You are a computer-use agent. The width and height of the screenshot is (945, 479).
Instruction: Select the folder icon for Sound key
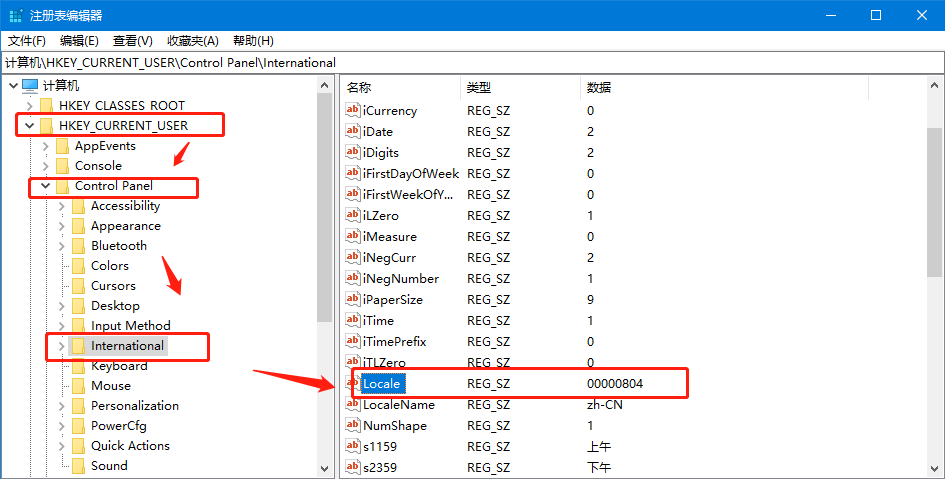78,466
